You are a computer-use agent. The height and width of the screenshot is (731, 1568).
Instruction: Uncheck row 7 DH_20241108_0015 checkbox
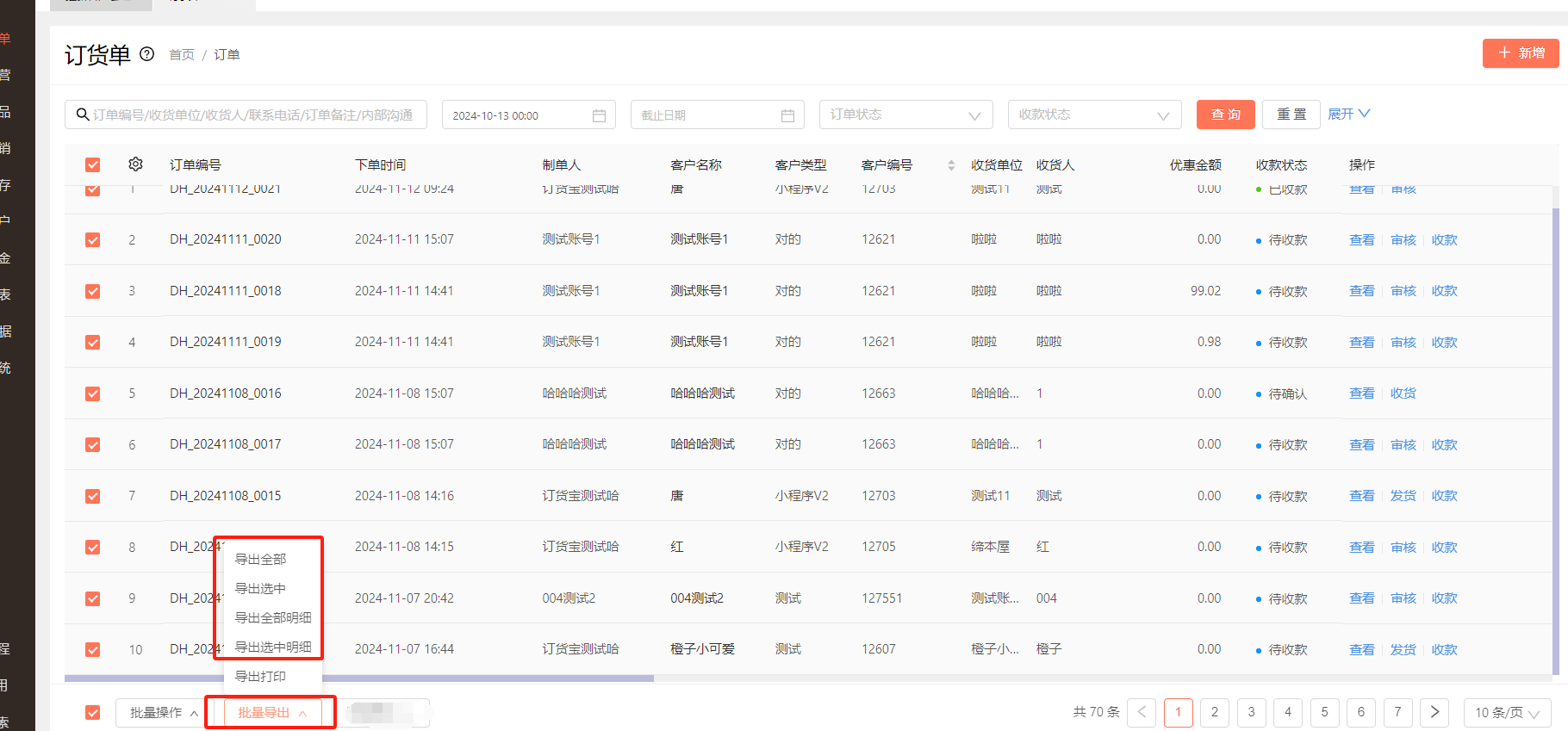(93, 496)
